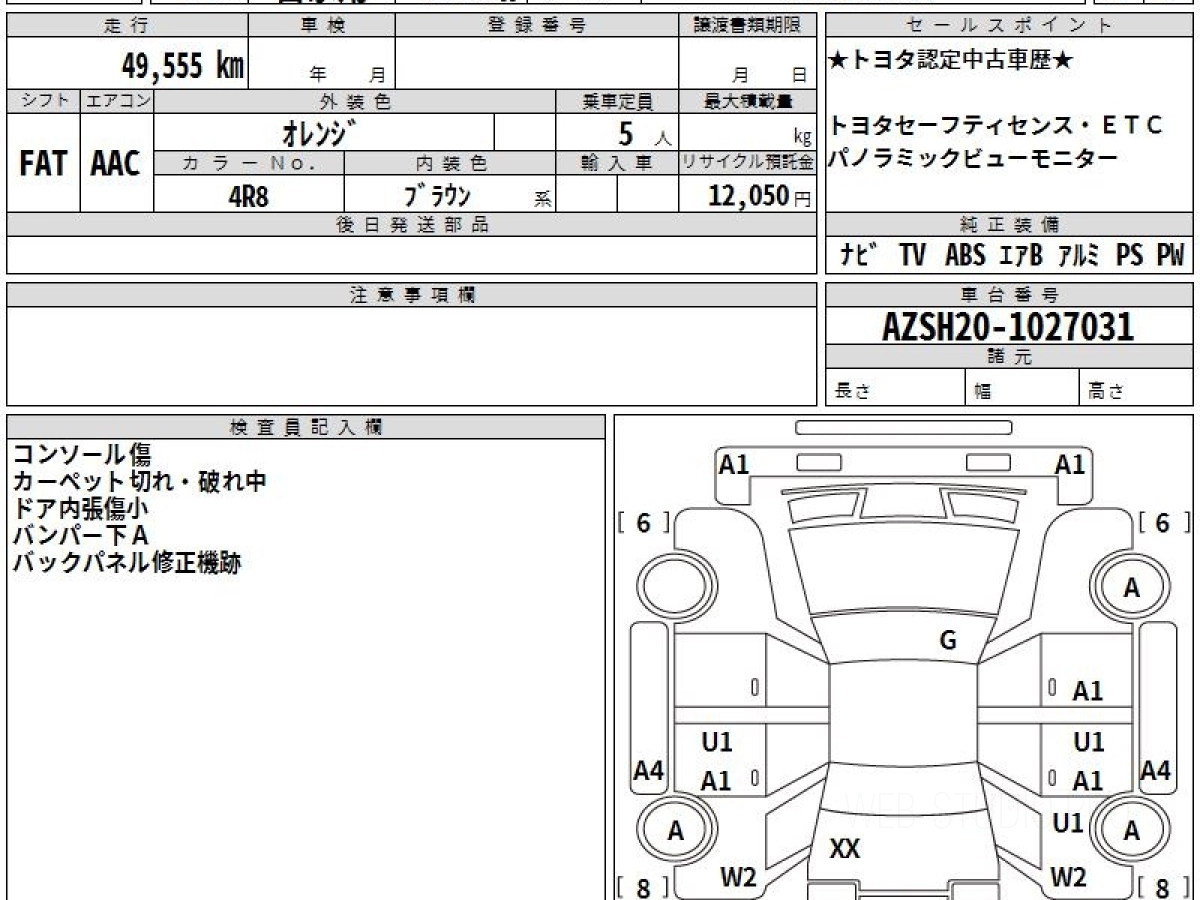1200x900 pixels.
Task: Select the 登録番号 header
Action: [x=537, y=26]
